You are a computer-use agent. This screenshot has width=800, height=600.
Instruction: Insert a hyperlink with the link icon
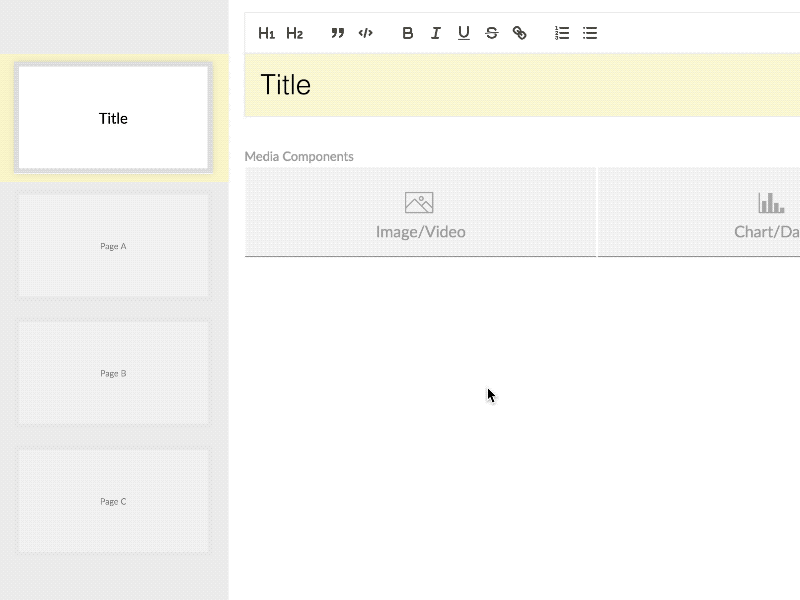(x=520, y=33)
